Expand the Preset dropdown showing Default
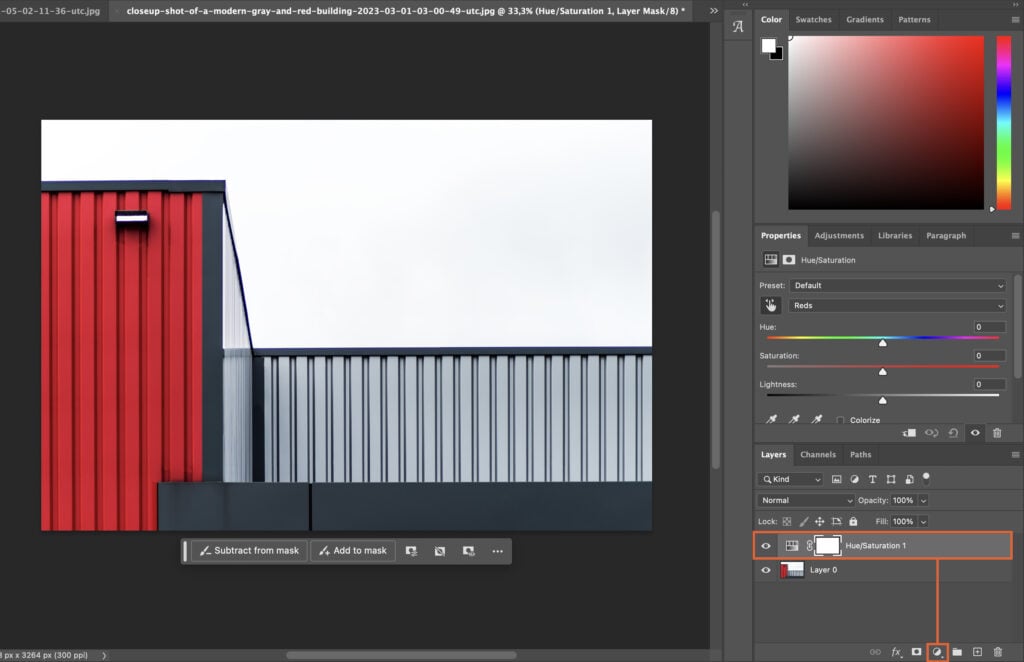1024x662 pixels. pos(897,285)
